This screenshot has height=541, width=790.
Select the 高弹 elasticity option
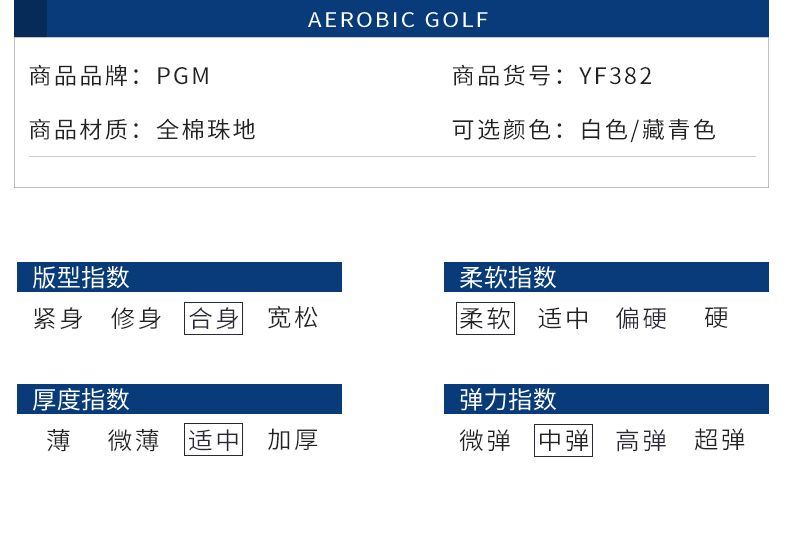click(641, 440)
